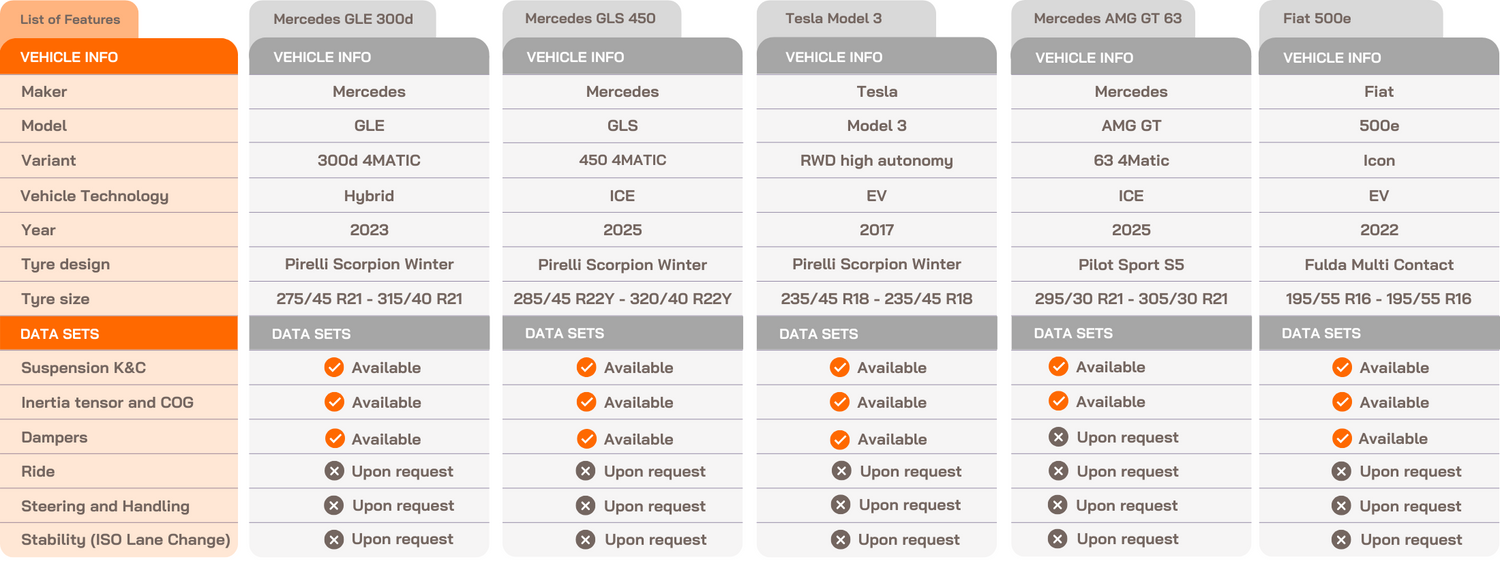Click the orange VEHICLE INFO header
Image resolution: width=1500 pixels, height=568 pixels.
click(118, 57)
